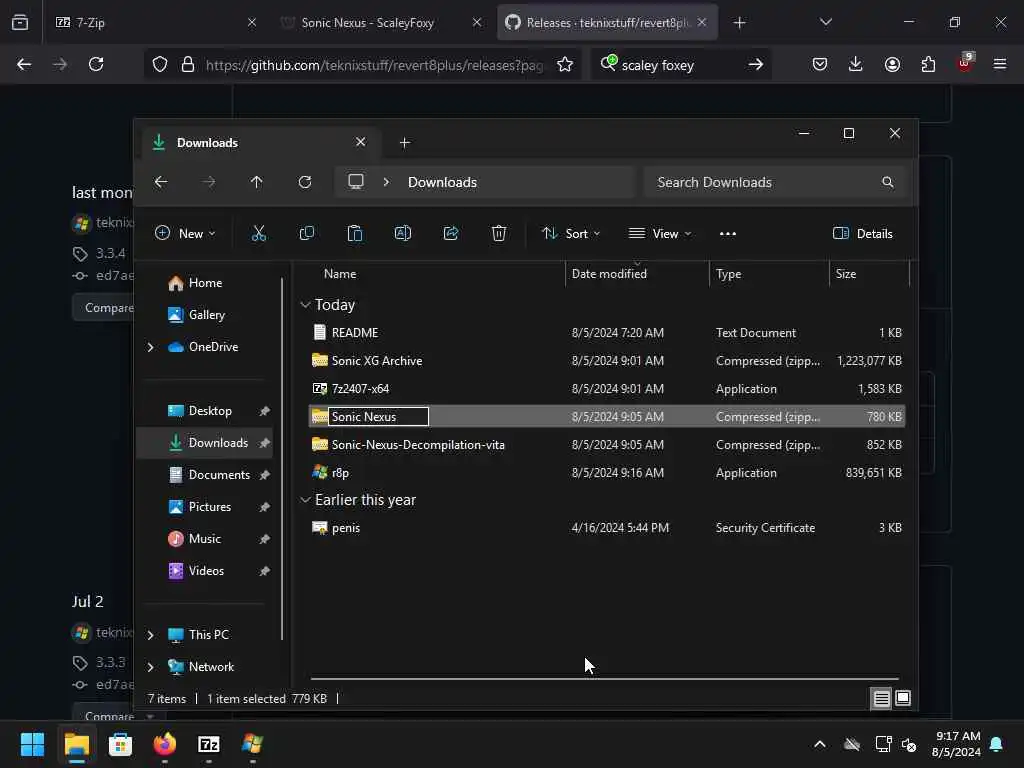Save page to Pocket icon

point(820,64)
